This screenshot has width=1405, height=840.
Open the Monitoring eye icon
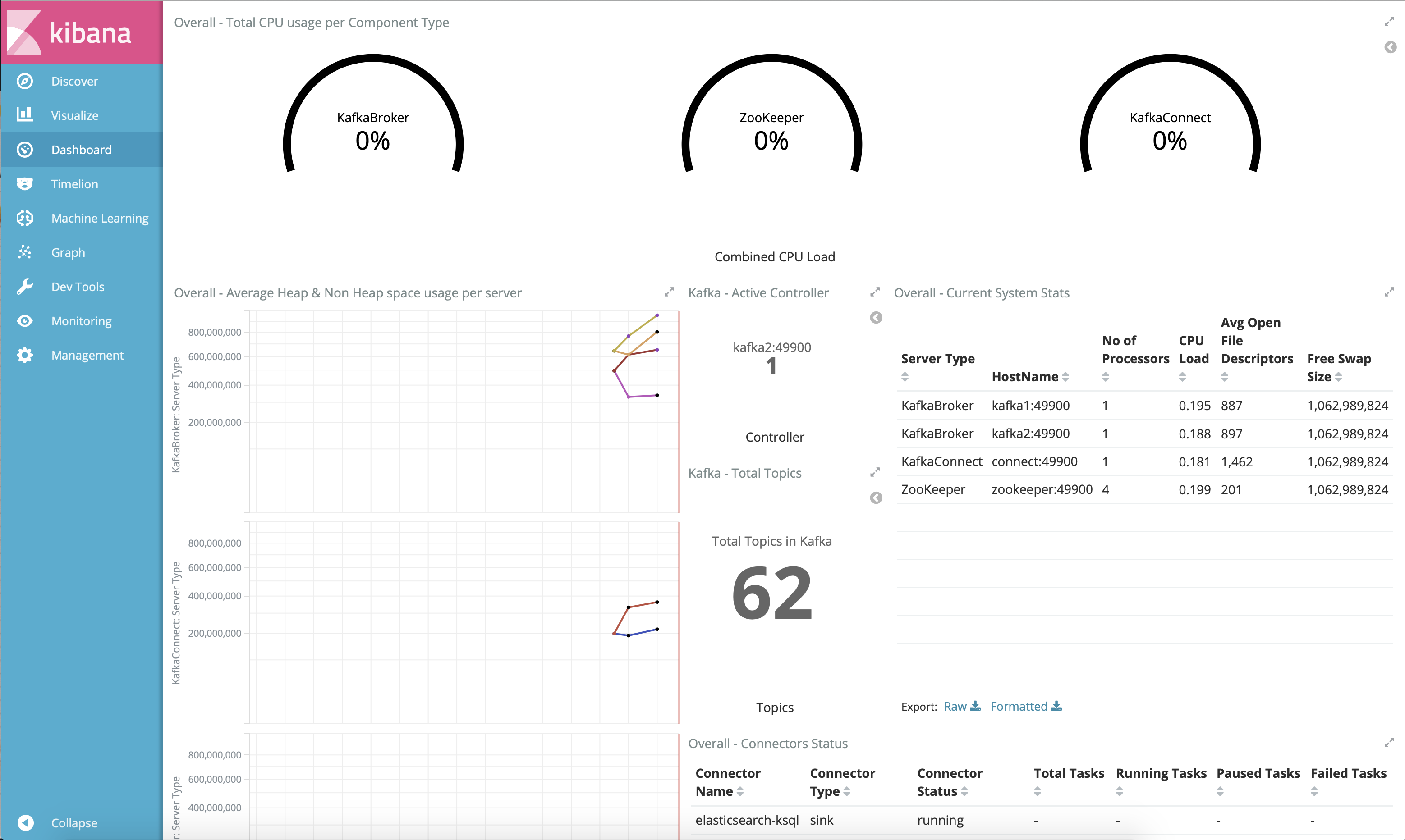[25, 321]
